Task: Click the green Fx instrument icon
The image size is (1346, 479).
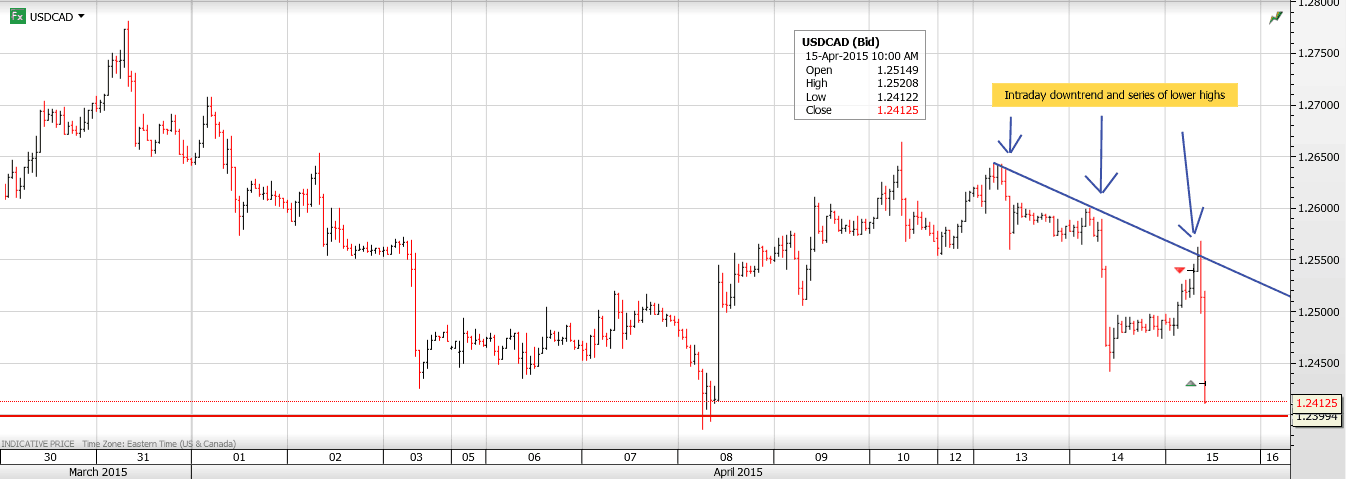Action: [x=17, y=17]
